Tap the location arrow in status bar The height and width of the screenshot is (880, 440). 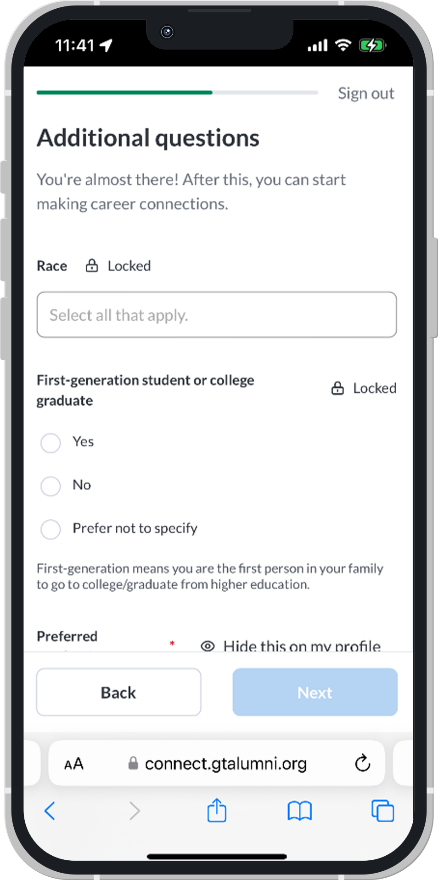tap(105, 45)
